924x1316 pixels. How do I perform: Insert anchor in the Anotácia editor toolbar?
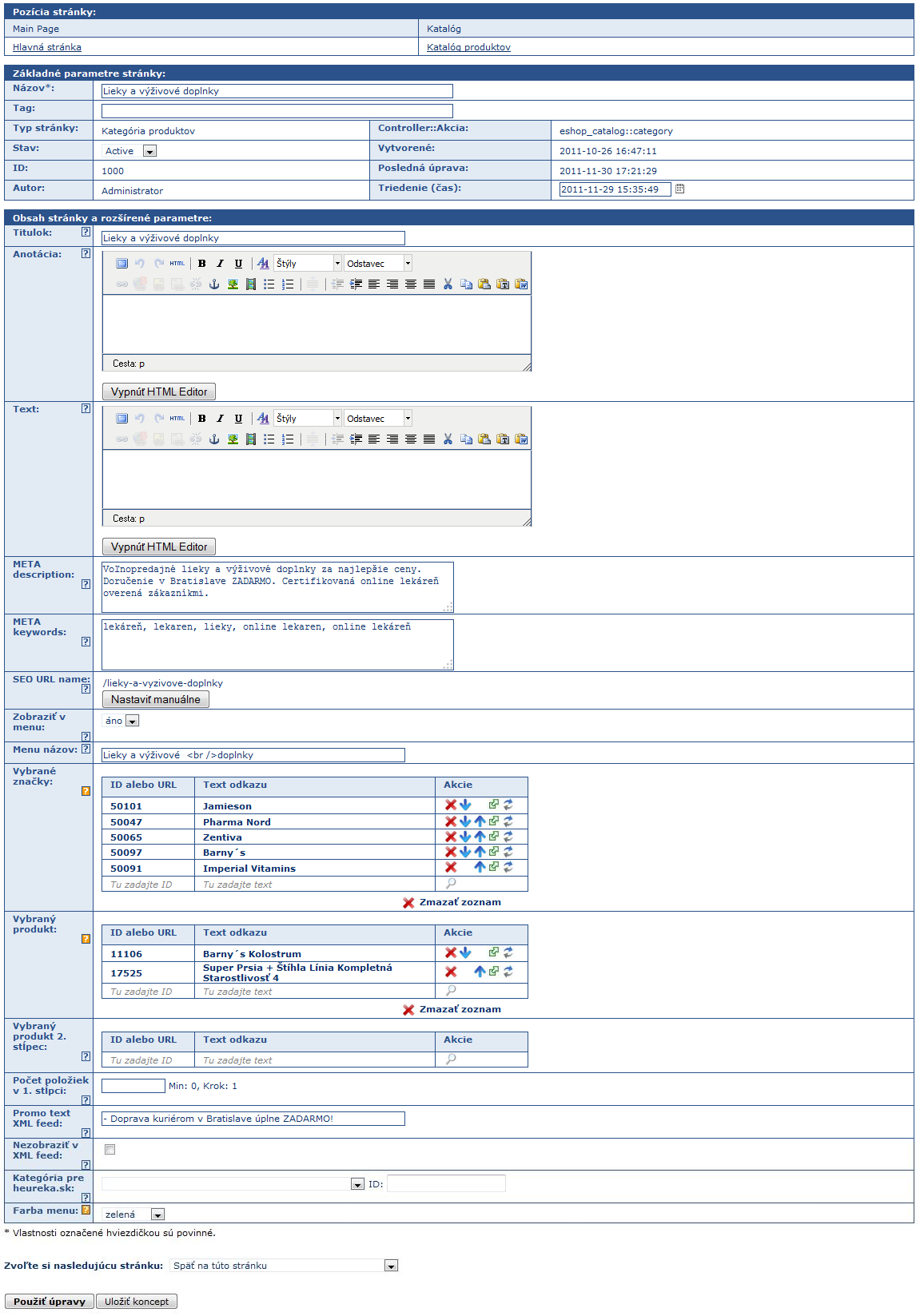coord(214,284)
